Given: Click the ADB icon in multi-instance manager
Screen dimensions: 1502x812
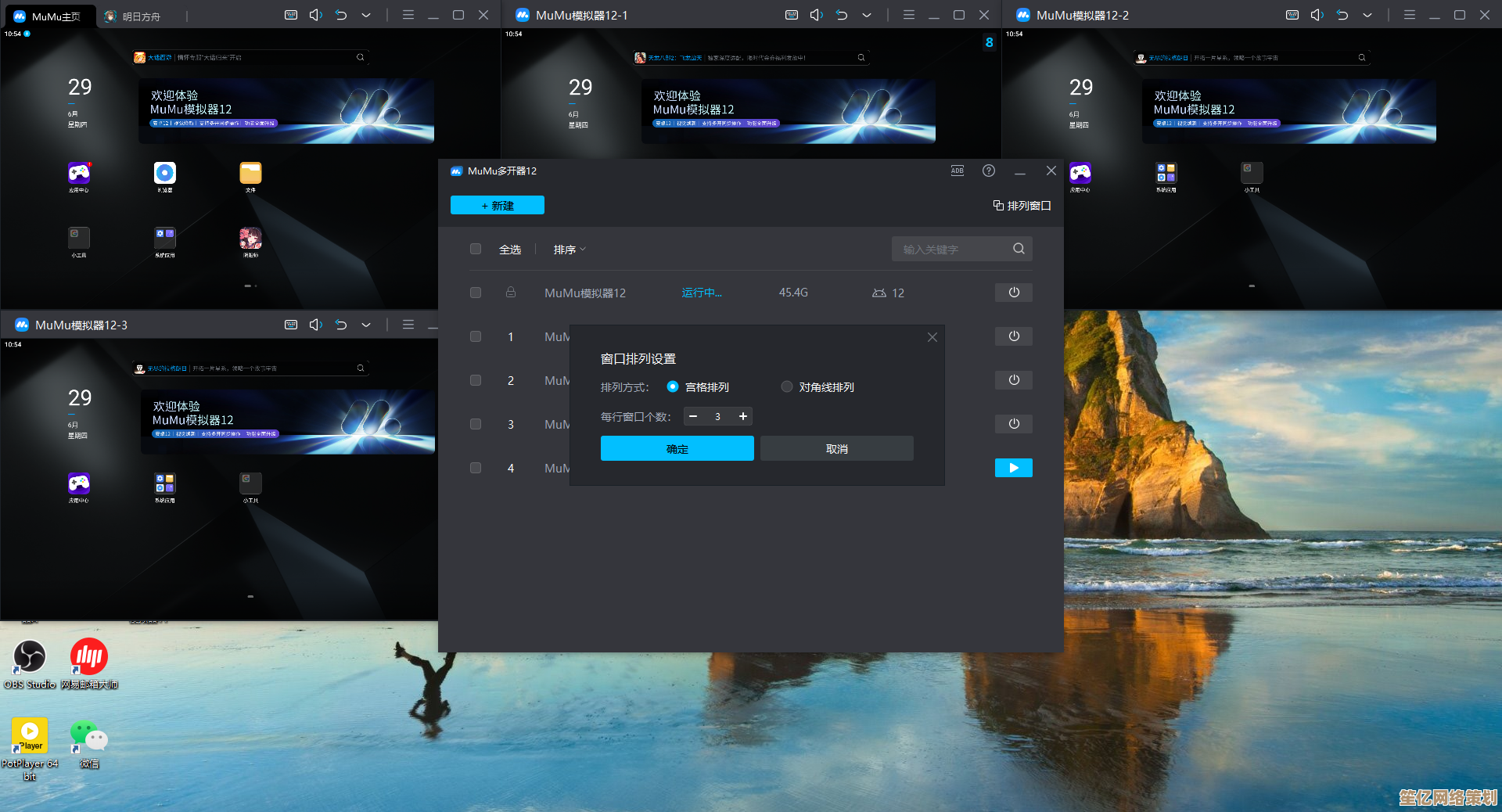Looking at the screenshot, I should pyautogui.click(x=957, y=171).
